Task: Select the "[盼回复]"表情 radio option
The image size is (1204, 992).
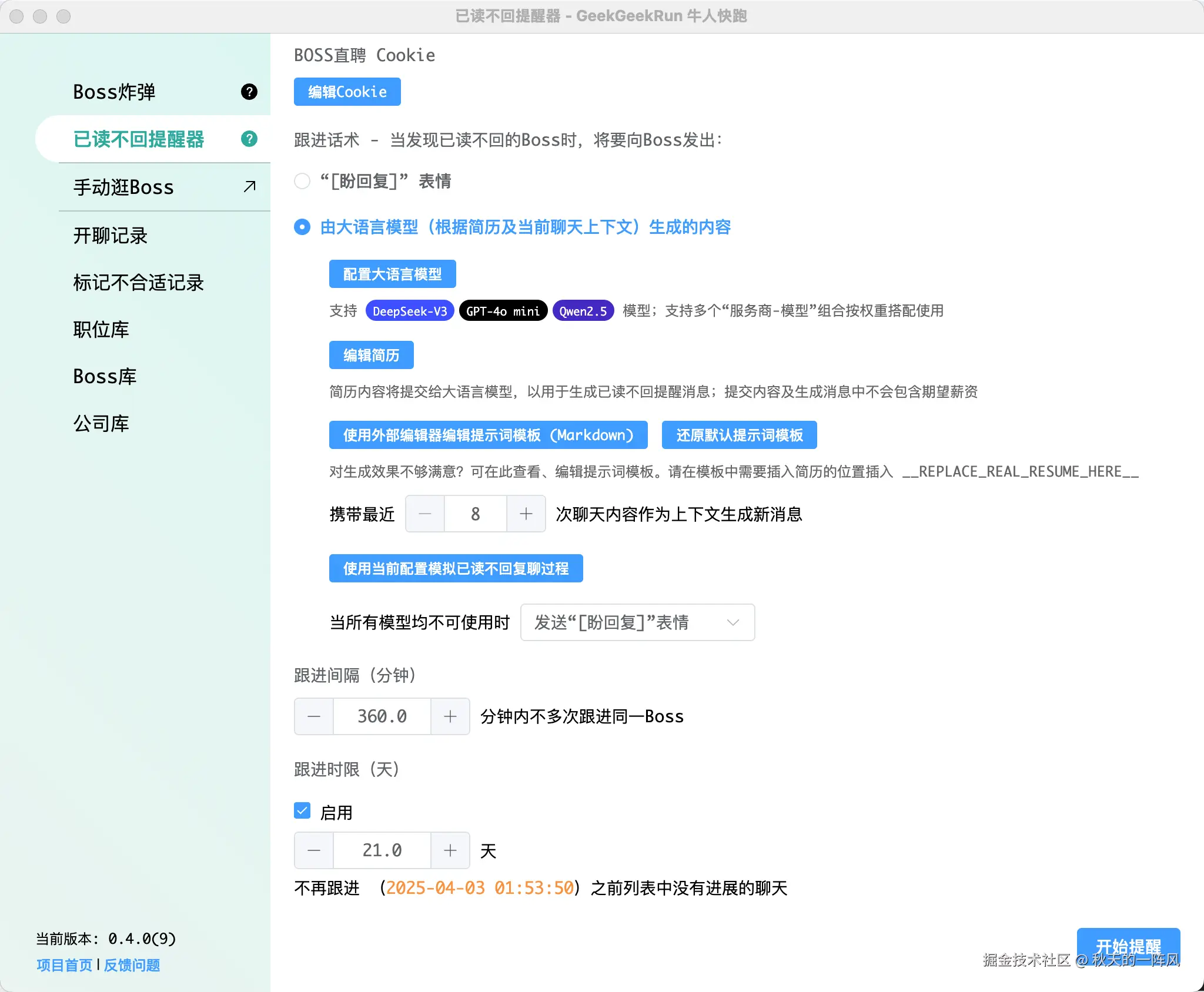Action: tap(302, 182)
